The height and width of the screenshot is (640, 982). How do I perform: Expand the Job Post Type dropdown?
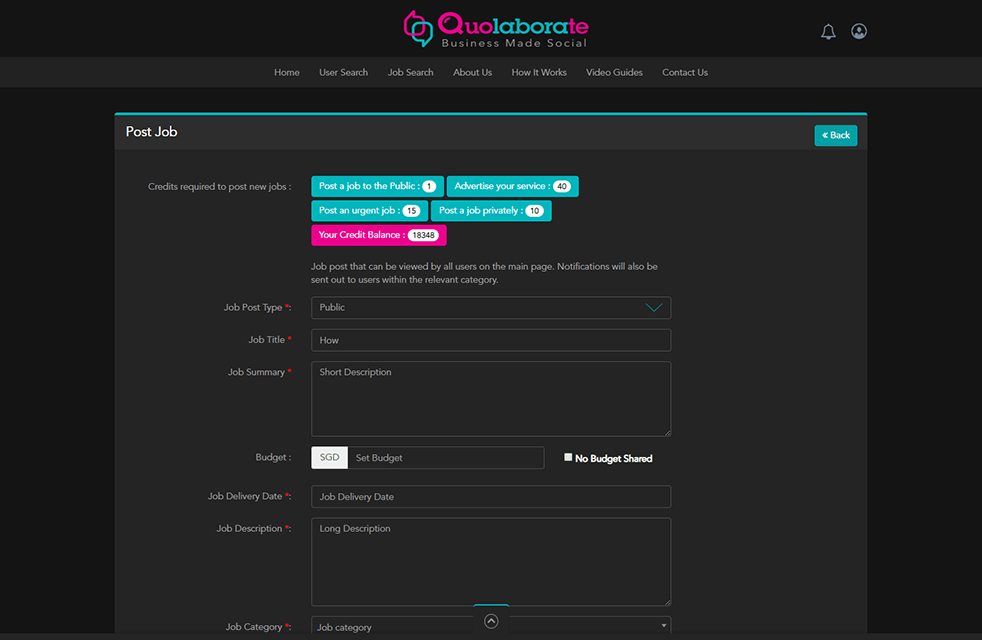[491, 308]
